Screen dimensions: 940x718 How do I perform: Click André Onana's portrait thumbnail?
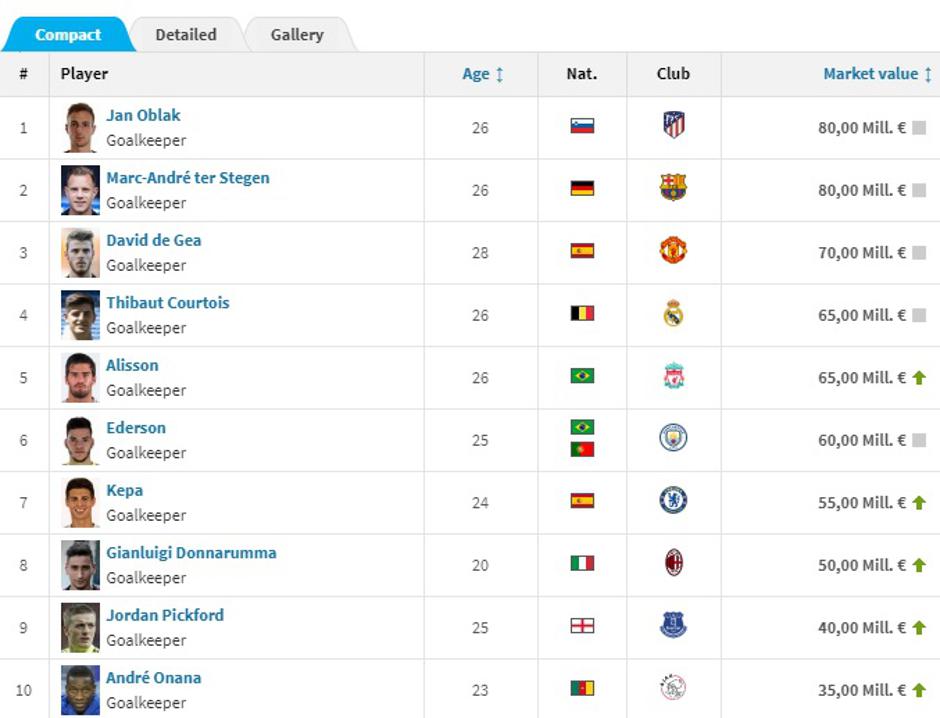point(80,690)
